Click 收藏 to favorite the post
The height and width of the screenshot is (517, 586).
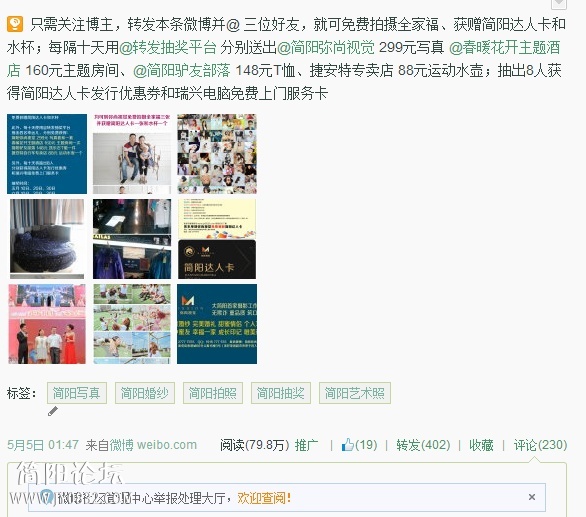pyautogui.click(x=481, y=445)
